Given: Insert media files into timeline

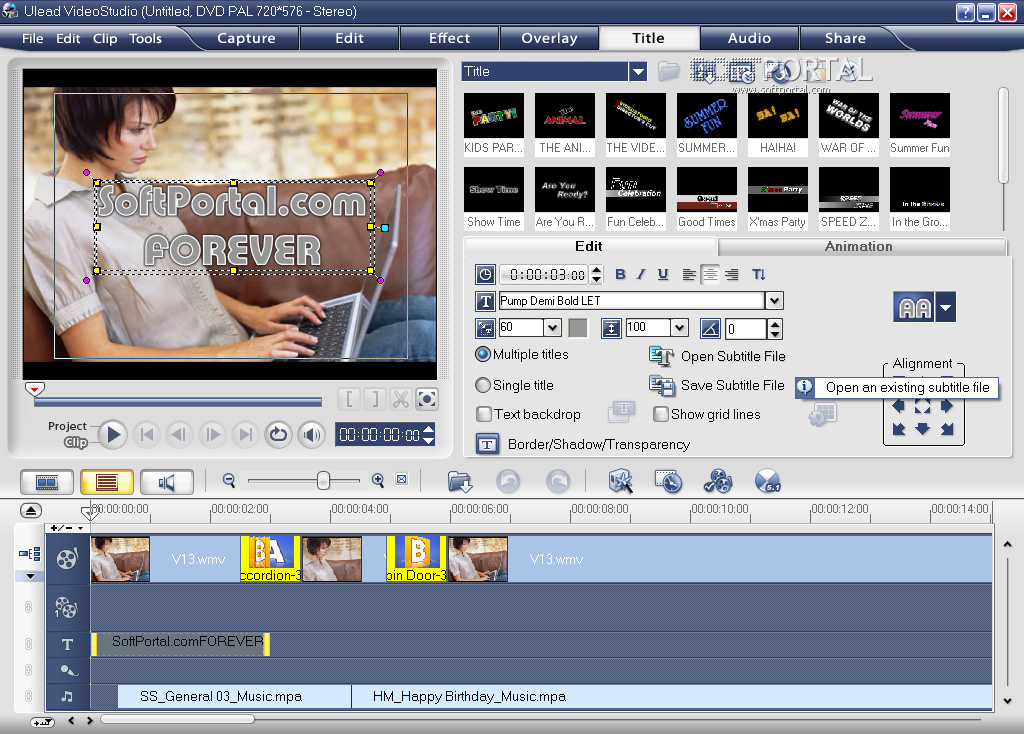Looking at the screenshot, I should [460, 482].
